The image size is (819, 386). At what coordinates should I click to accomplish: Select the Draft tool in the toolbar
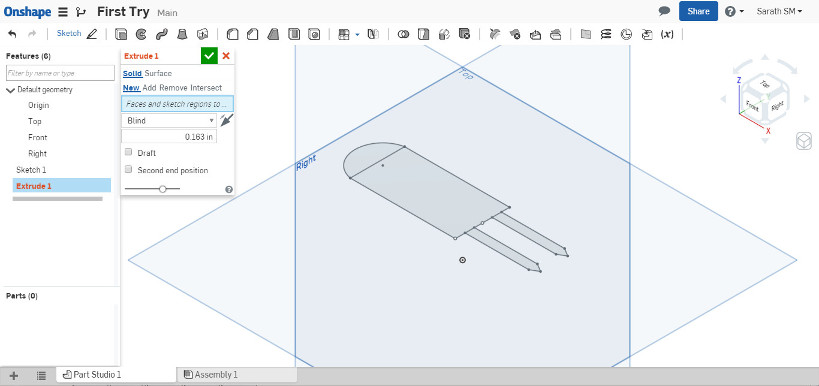[273, 34]
